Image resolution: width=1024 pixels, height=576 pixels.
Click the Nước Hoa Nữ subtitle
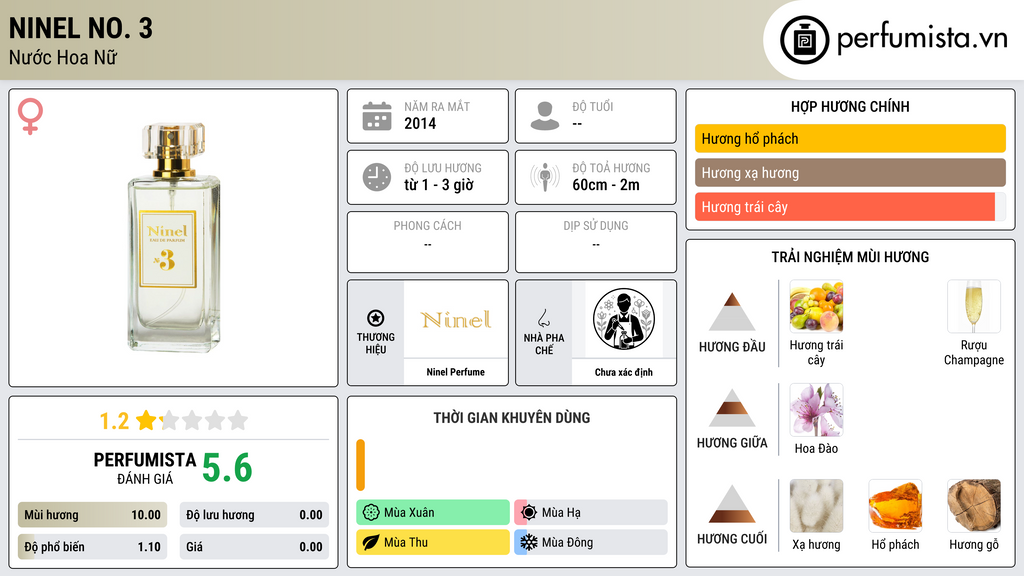[x=63, y=57]
